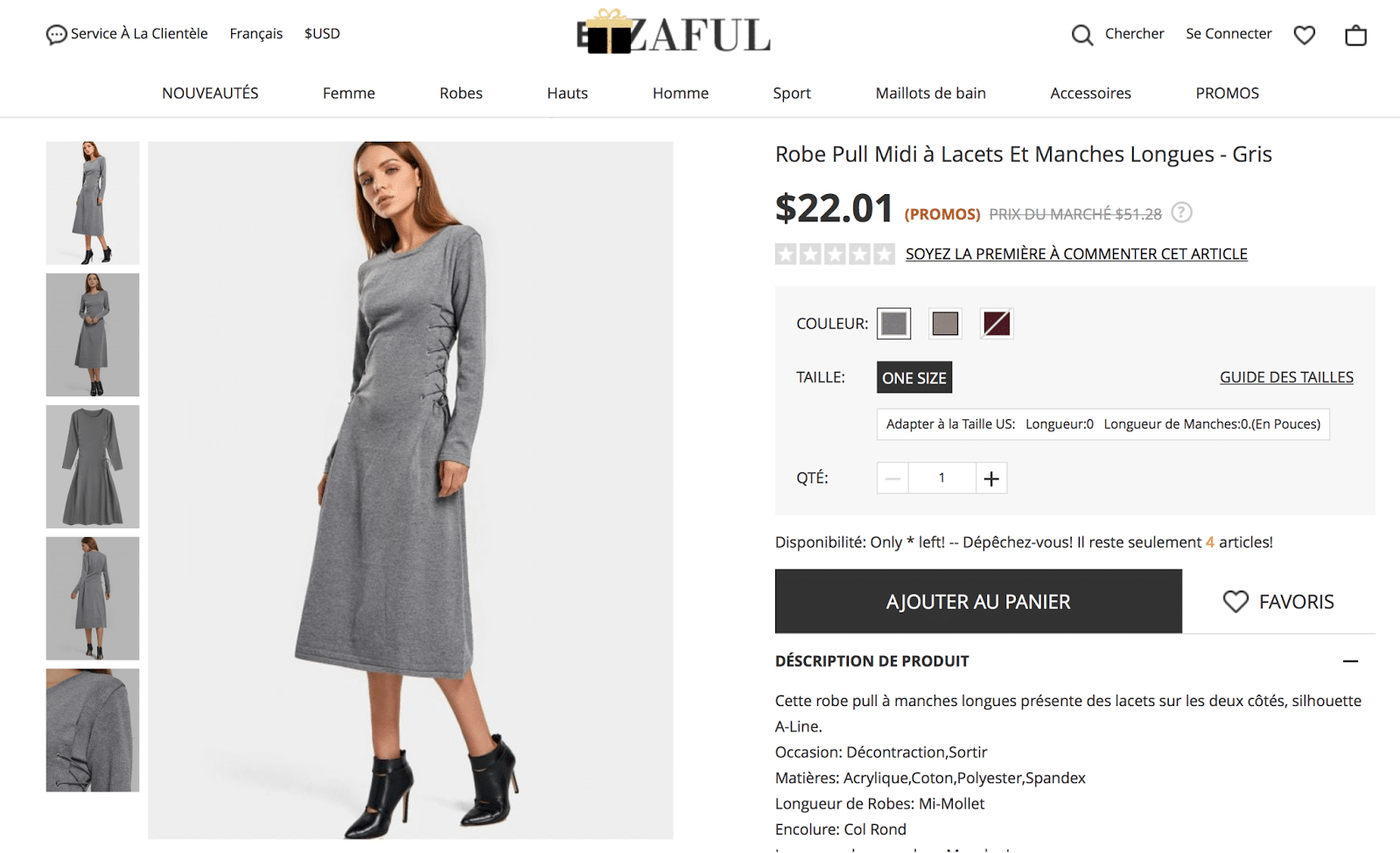Click the star rating icons

point(835,254)
